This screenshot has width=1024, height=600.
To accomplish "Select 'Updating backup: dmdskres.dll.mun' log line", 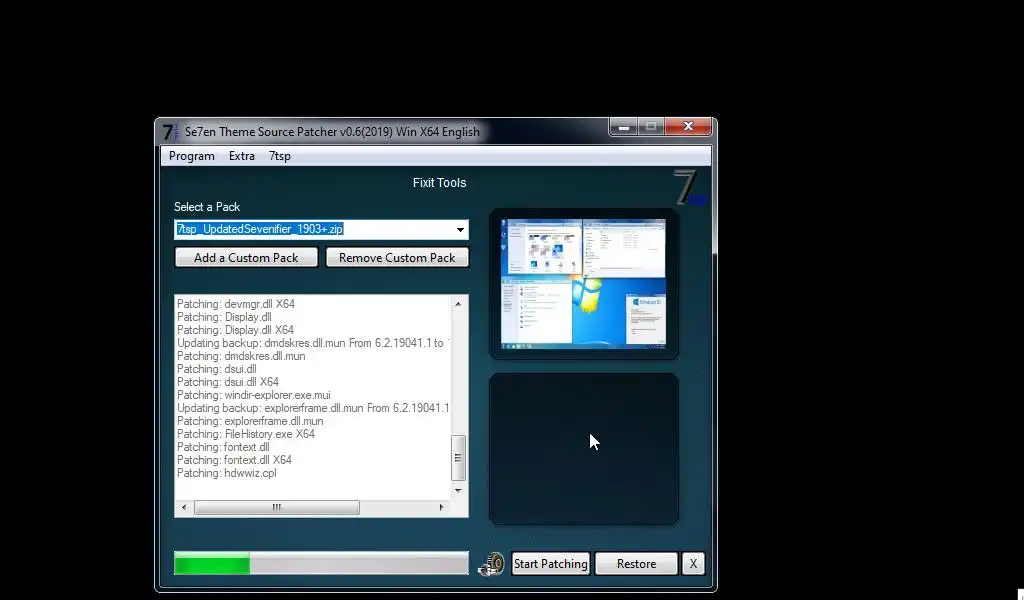I will (313, 343).
